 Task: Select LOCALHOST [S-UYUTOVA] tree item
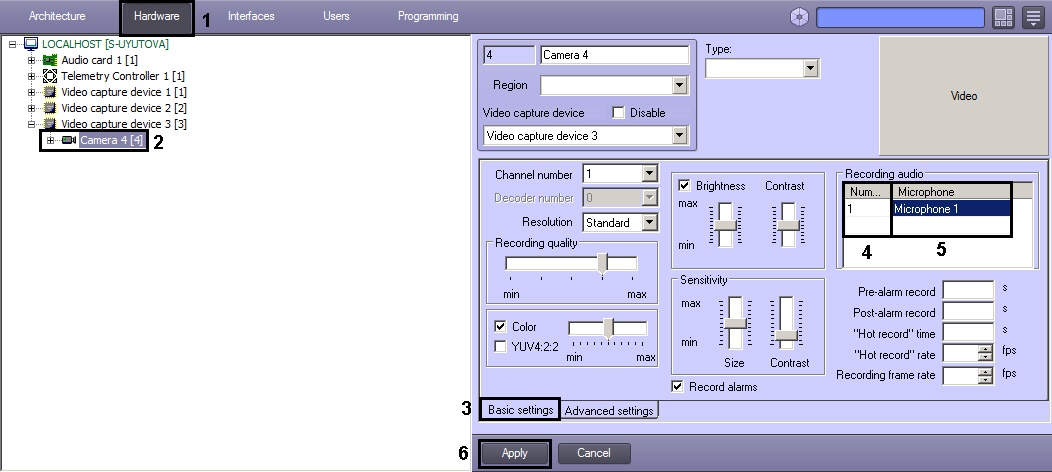(x=105, y=44)
